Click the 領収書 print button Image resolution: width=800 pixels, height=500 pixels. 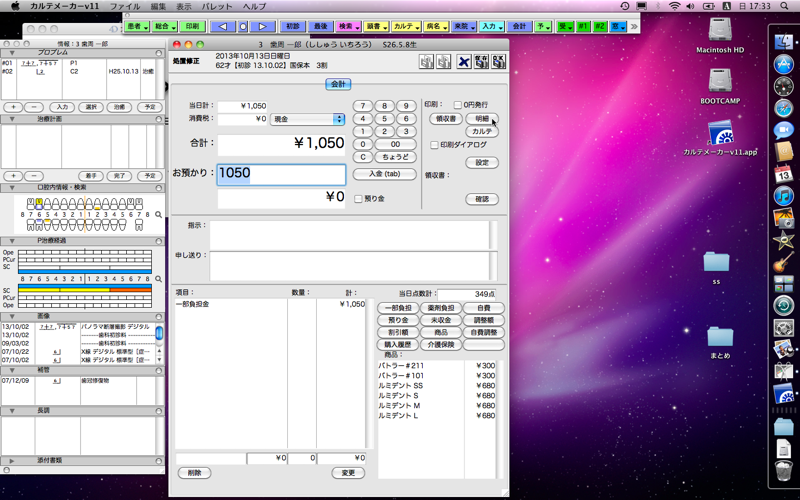[x=446, y=118]
